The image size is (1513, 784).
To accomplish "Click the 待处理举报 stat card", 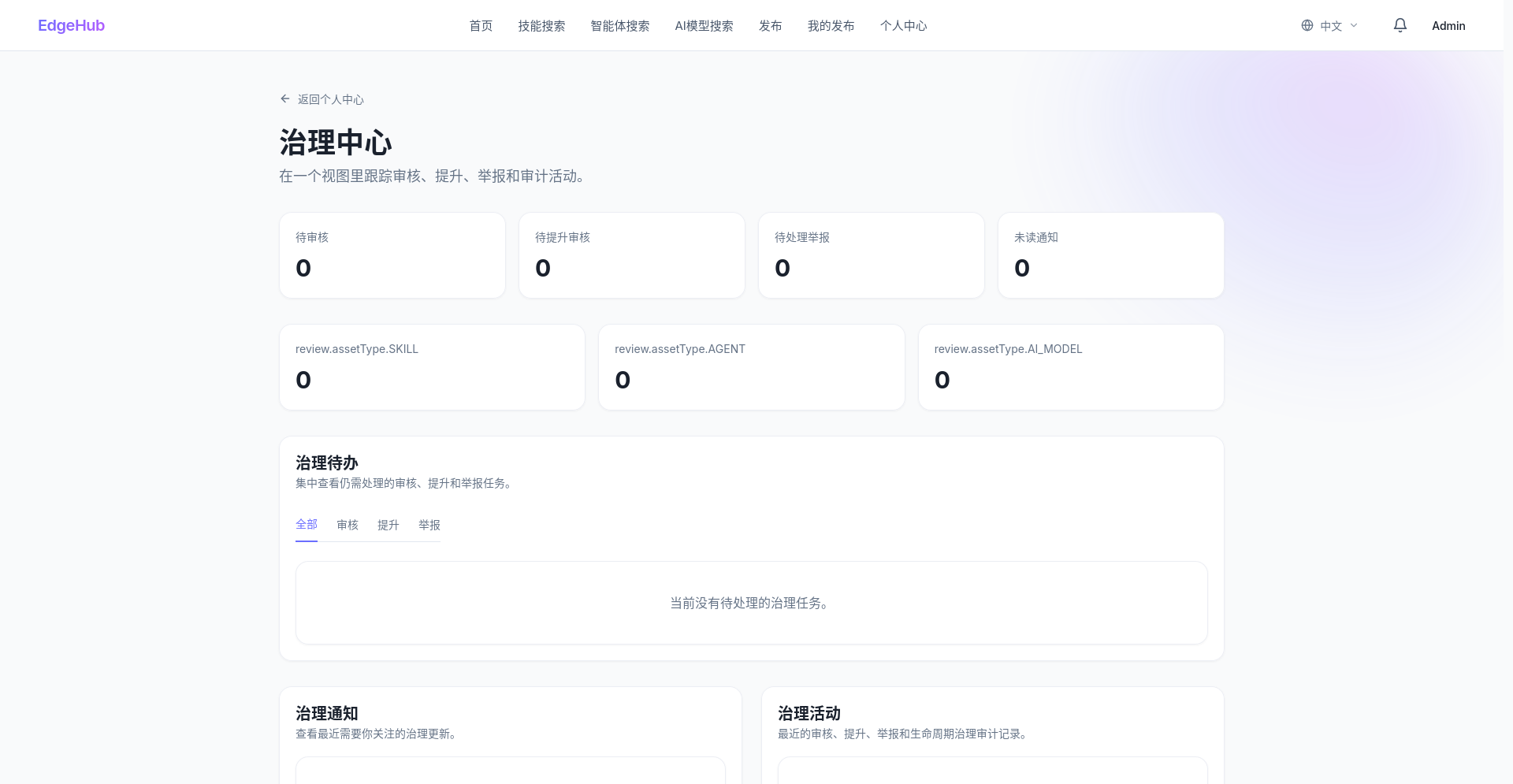I will point(872,255).
